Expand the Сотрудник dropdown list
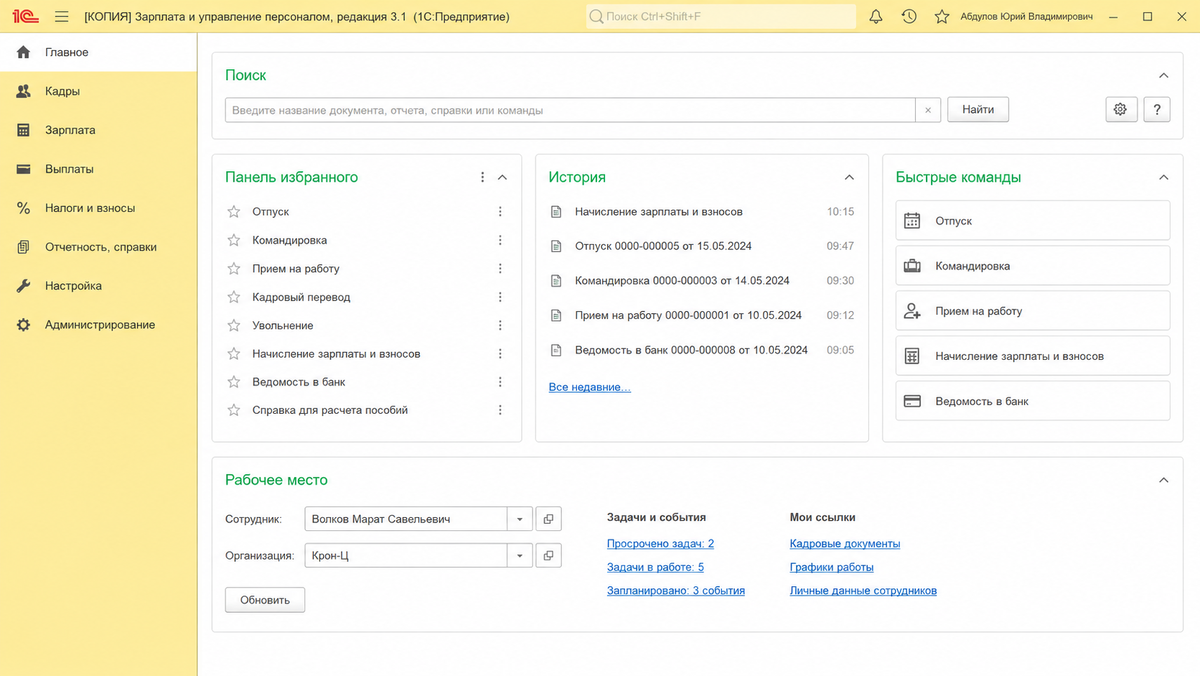This screenshot has width=1200, height=676. tap(520, 519)
